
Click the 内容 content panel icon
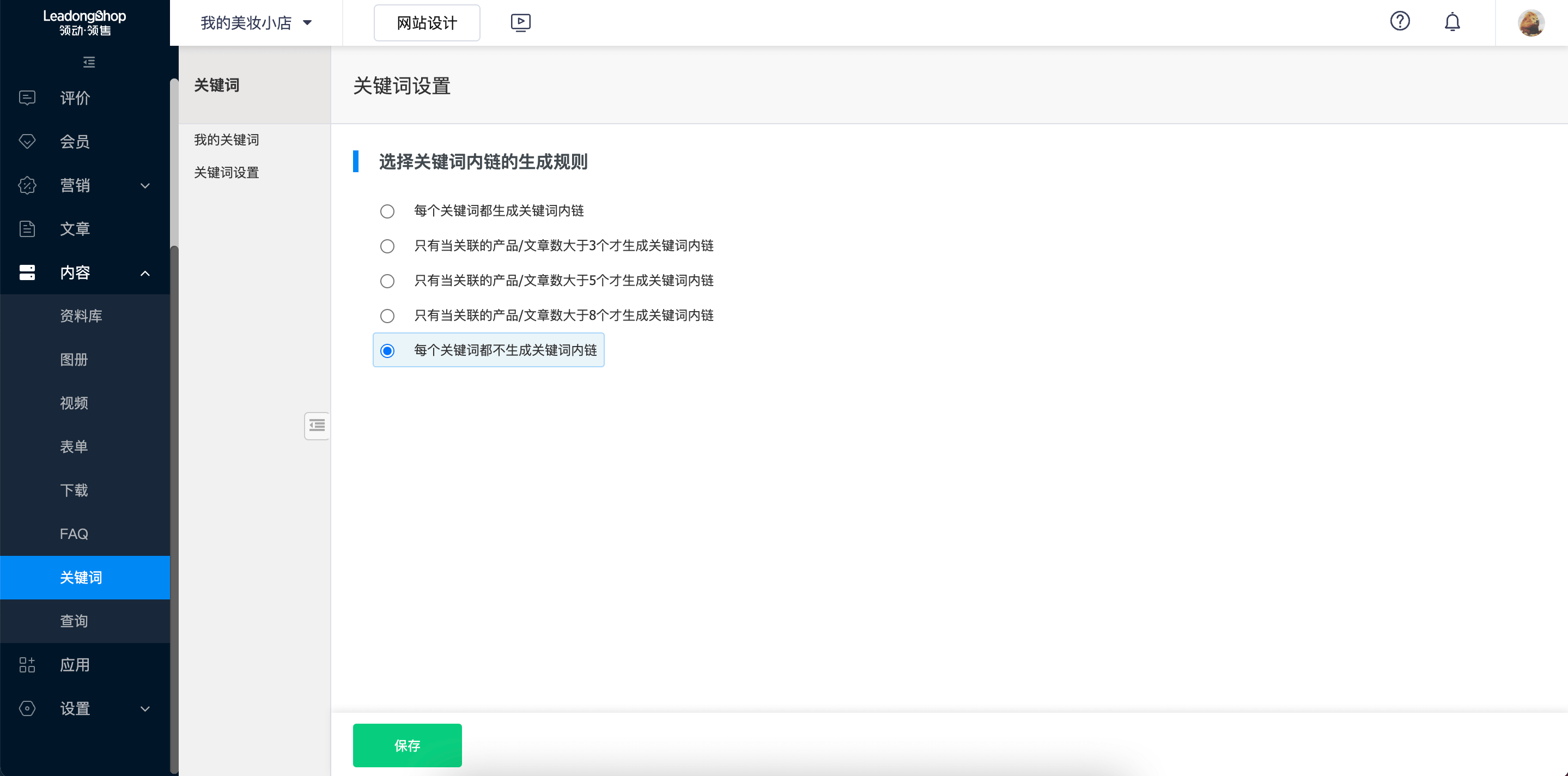pos(27,272)
